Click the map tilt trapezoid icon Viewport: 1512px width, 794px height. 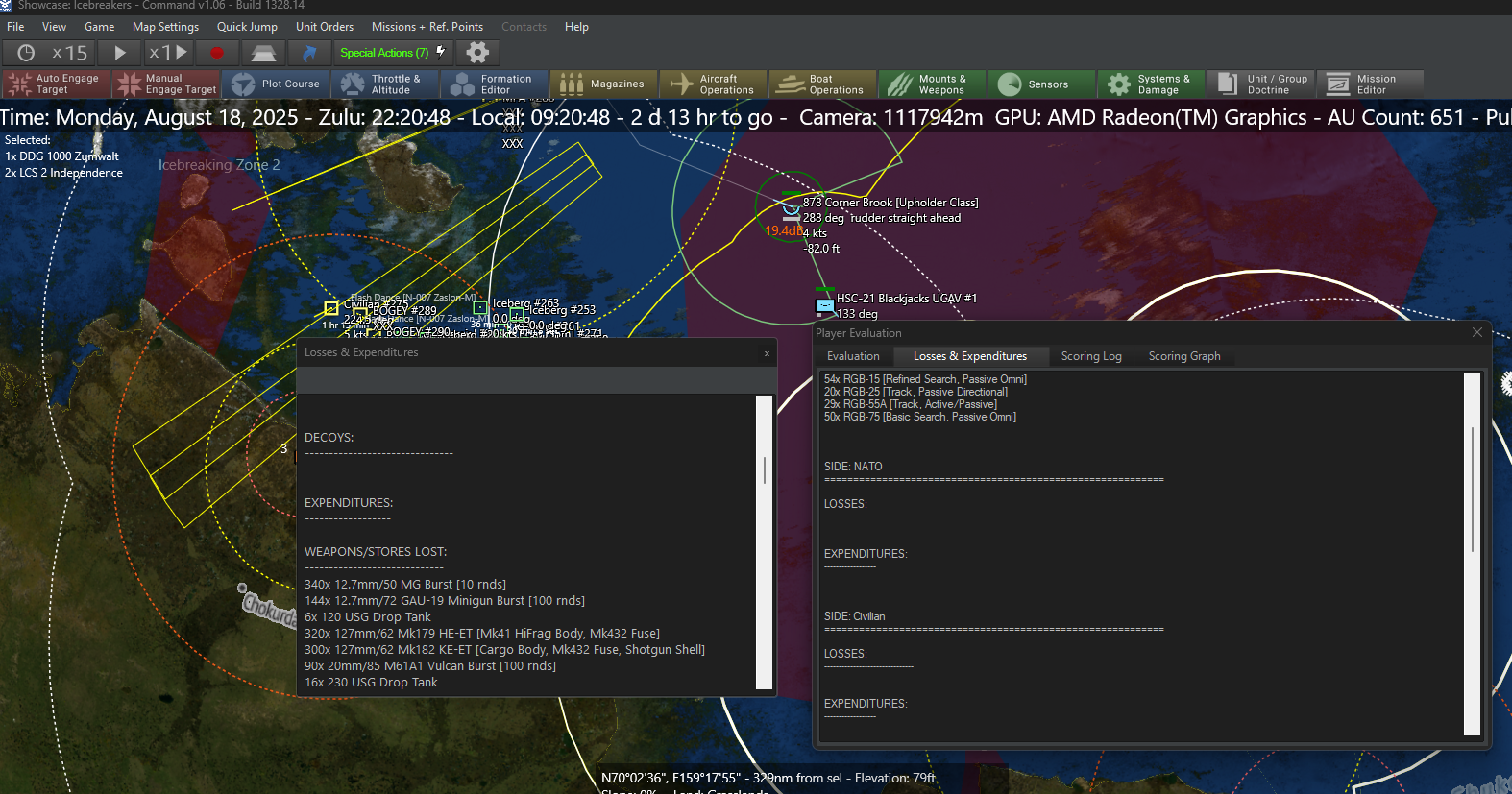coord(263,53)
